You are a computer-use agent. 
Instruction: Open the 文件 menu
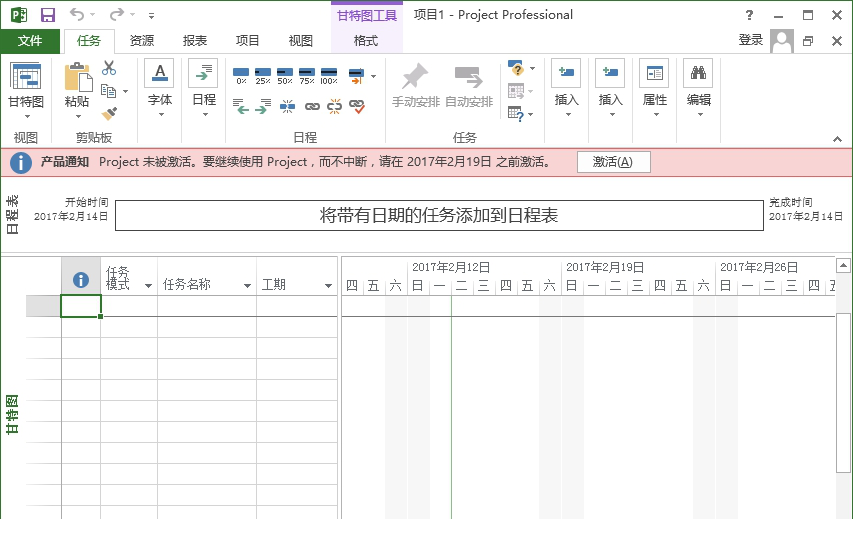pos(30,41)
